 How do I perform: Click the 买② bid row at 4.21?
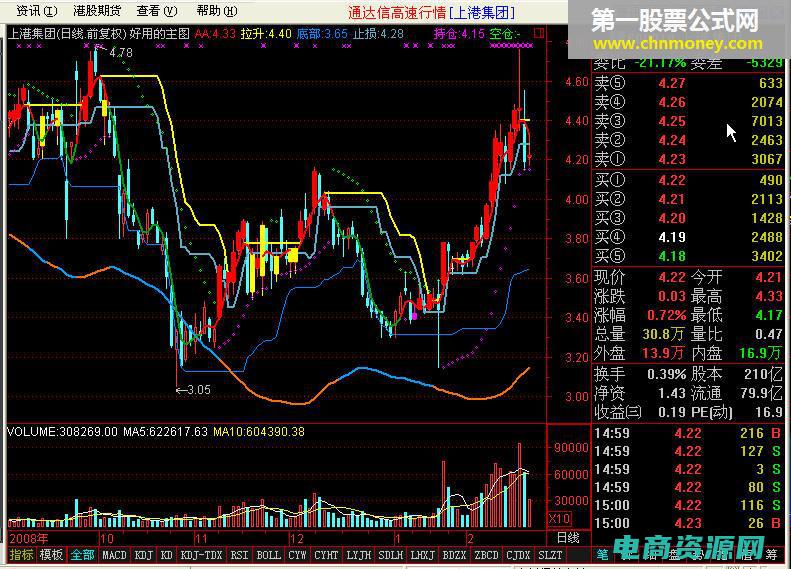pyautogui.click(x=688, y=199)
